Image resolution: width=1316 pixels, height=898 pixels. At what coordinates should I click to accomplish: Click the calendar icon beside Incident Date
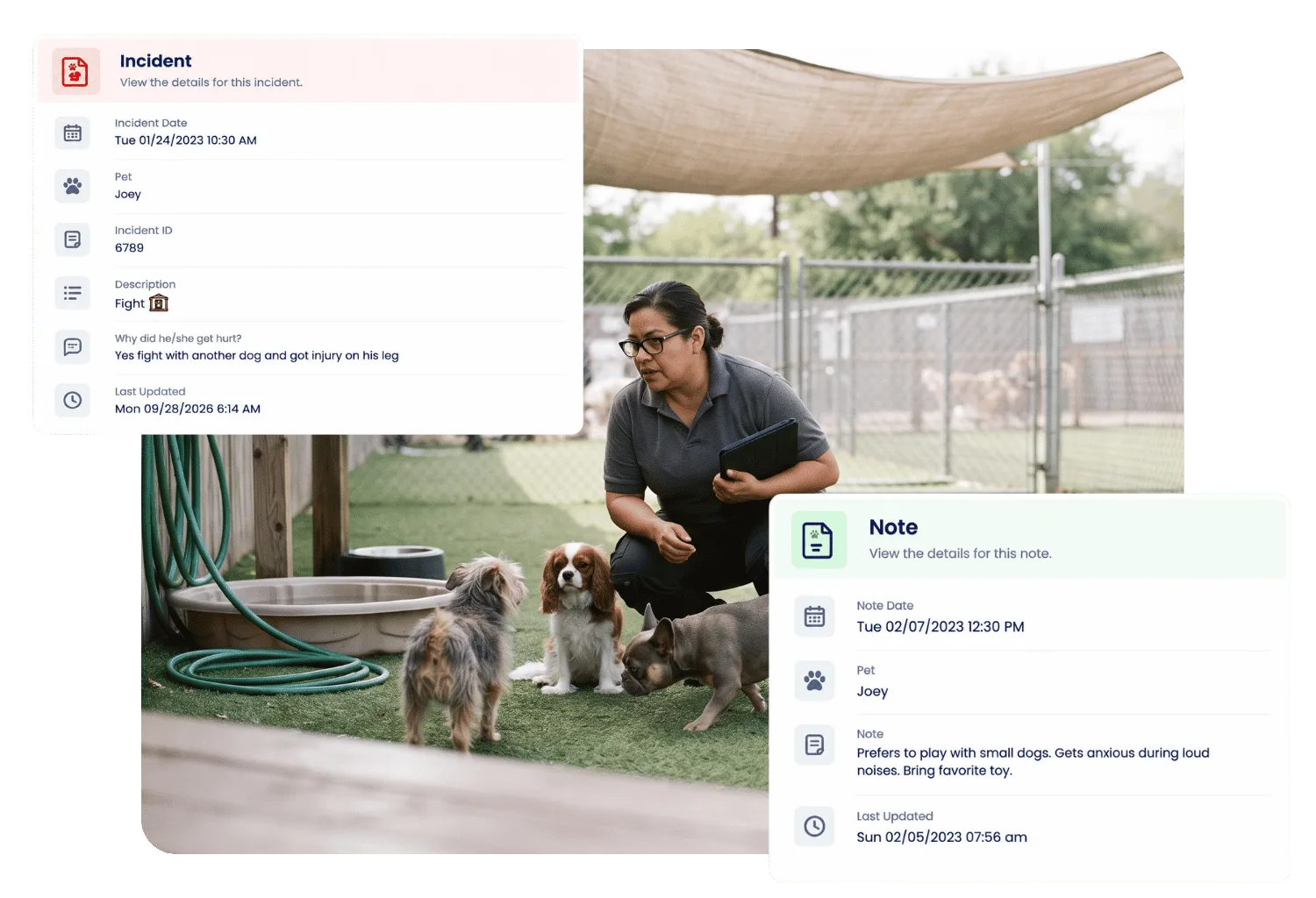click(73, 132)
